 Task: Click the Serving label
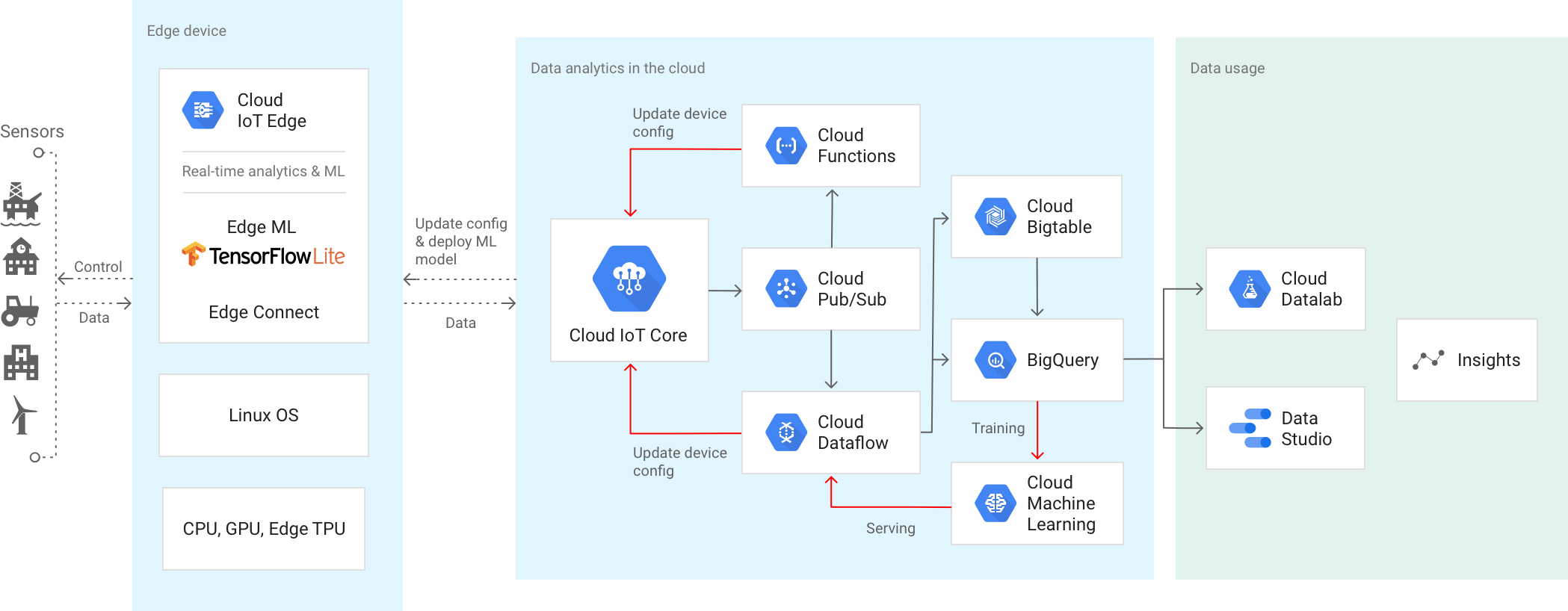(x=890, y=528)
